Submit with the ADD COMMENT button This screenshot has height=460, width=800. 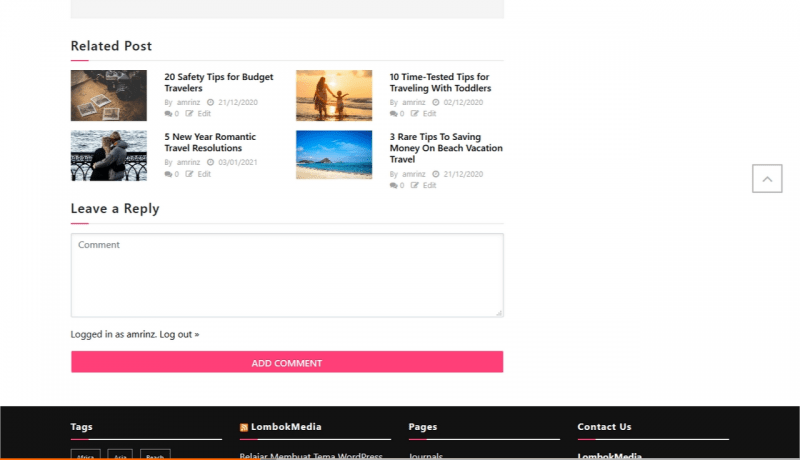[287, 362]
